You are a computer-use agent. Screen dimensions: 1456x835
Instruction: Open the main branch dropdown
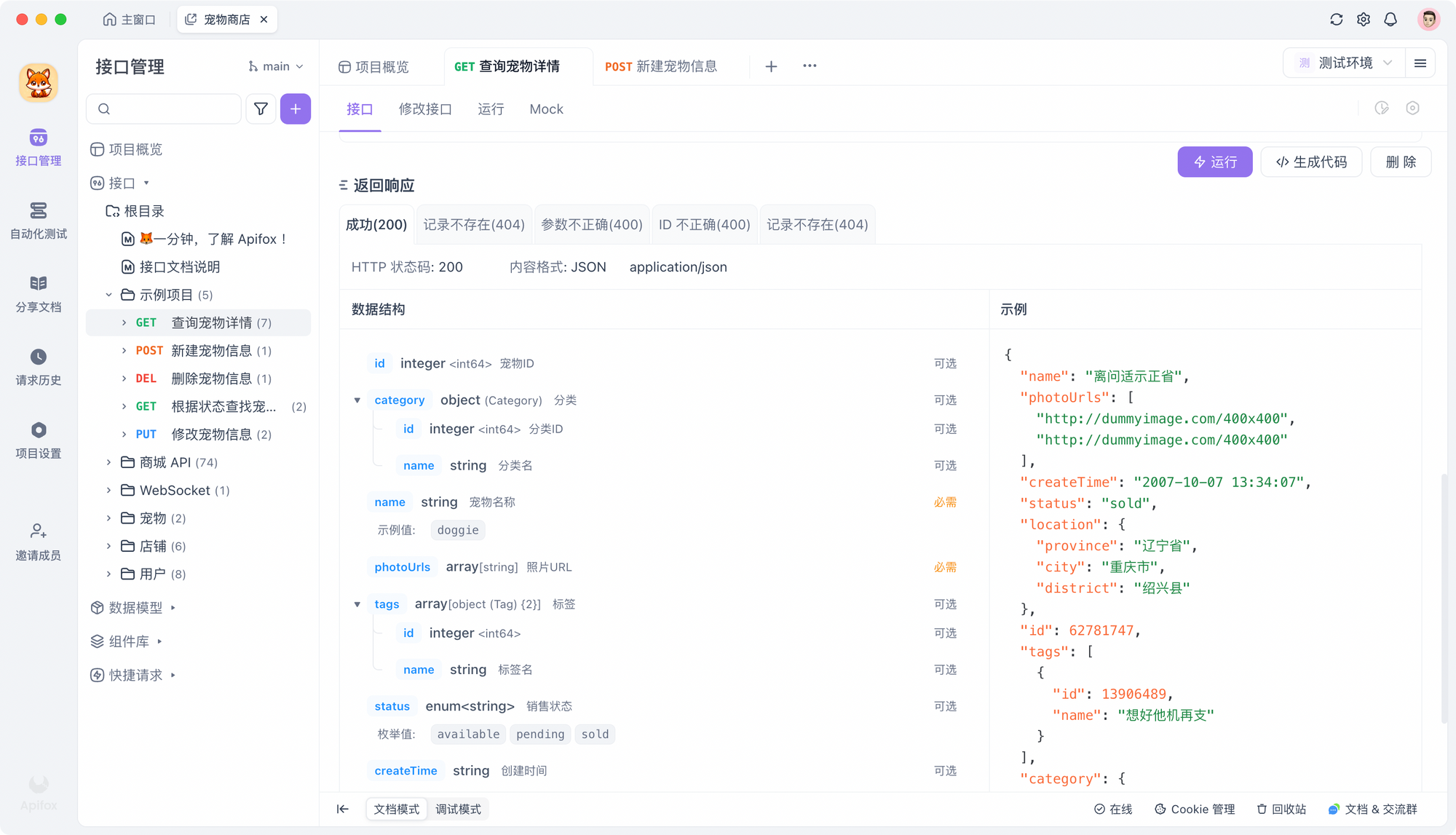[x=276, y=66]
